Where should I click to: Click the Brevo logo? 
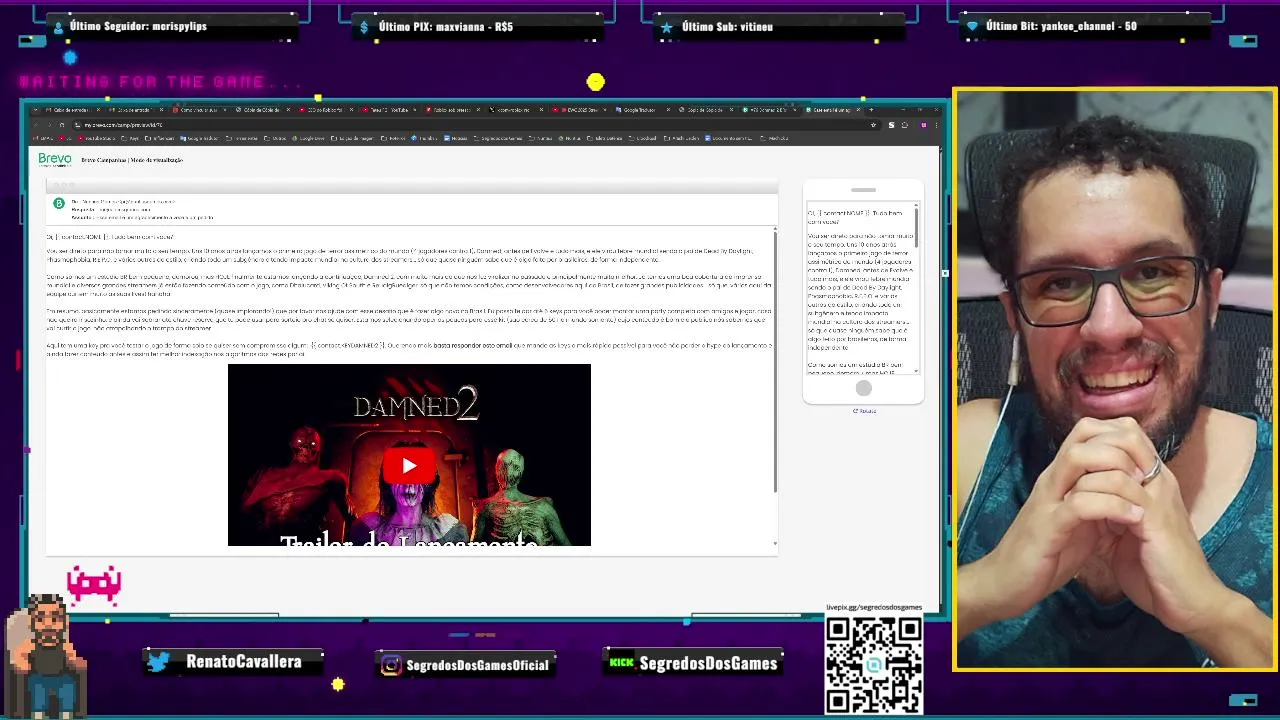click(55, 159)
